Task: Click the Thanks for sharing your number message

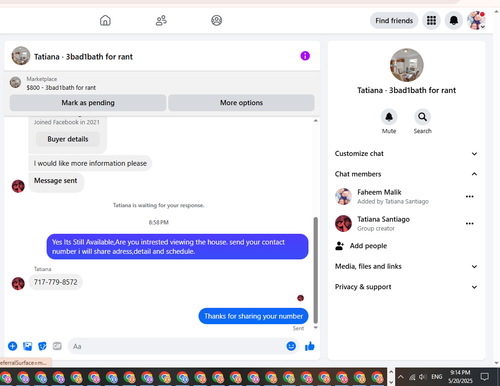Action: (253, 316)
